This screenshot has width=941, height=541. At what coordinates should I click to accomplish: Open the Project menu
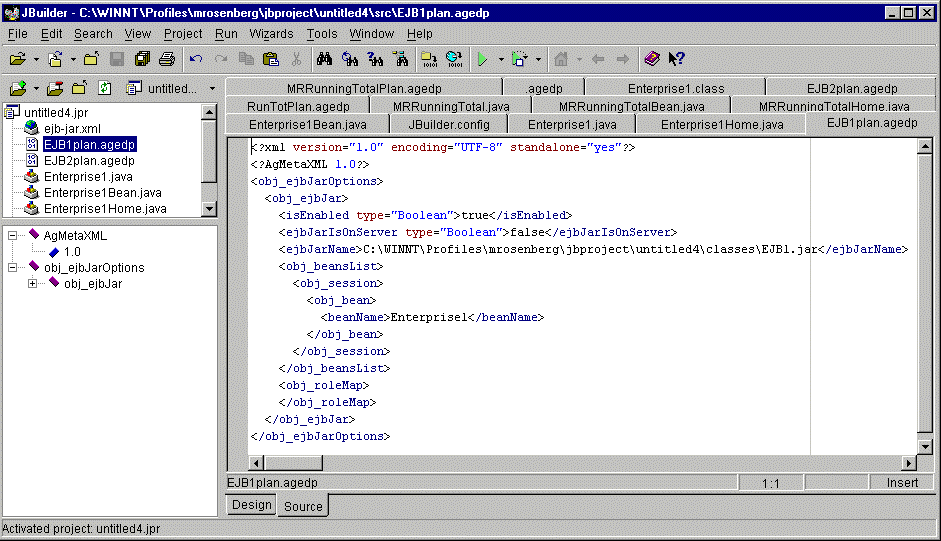tap(182, 34)
